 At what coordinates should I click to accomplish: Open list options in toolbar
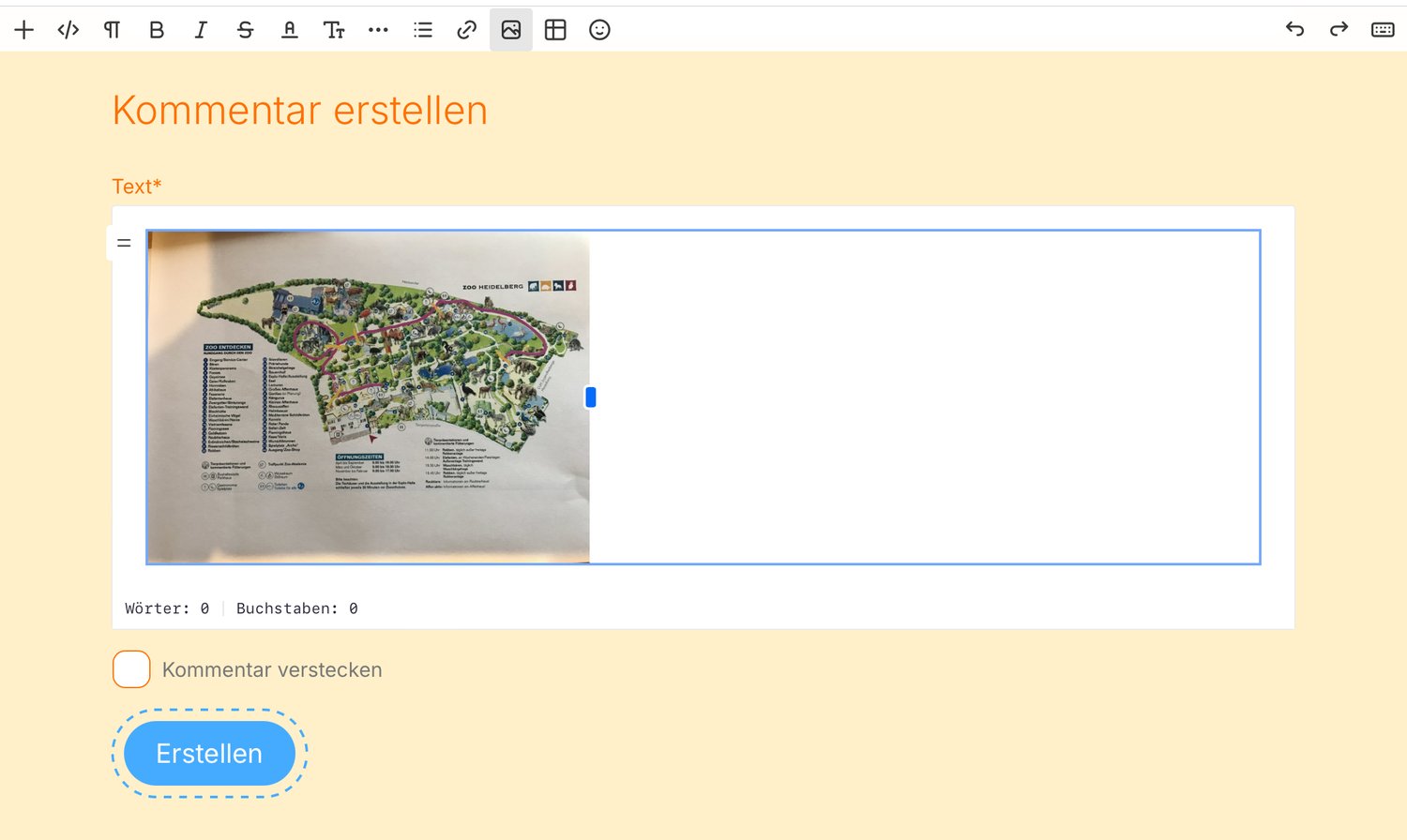[x=423, y=30]
